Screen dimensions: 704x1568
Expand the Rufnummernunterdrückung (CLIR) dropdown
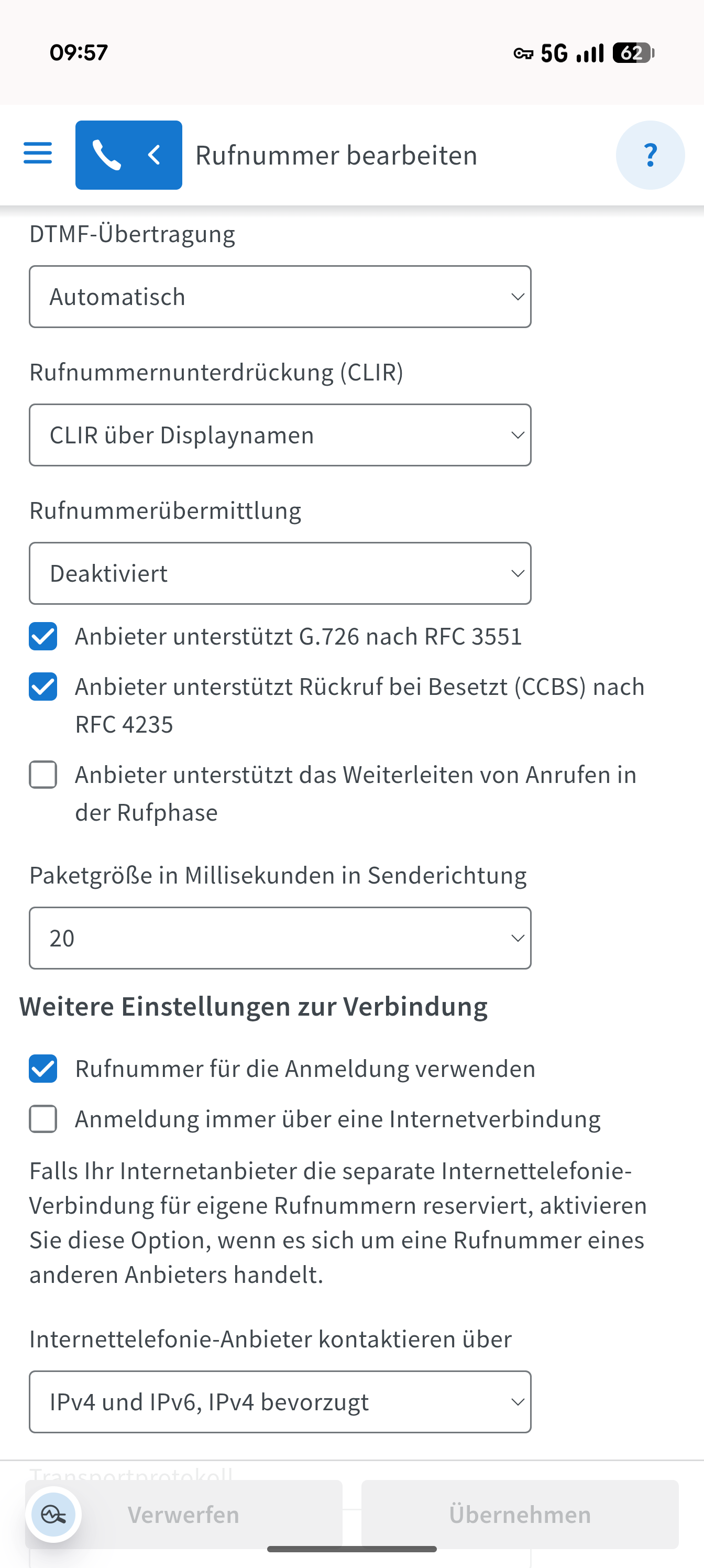pyautogui.click(x=280, y=435)
